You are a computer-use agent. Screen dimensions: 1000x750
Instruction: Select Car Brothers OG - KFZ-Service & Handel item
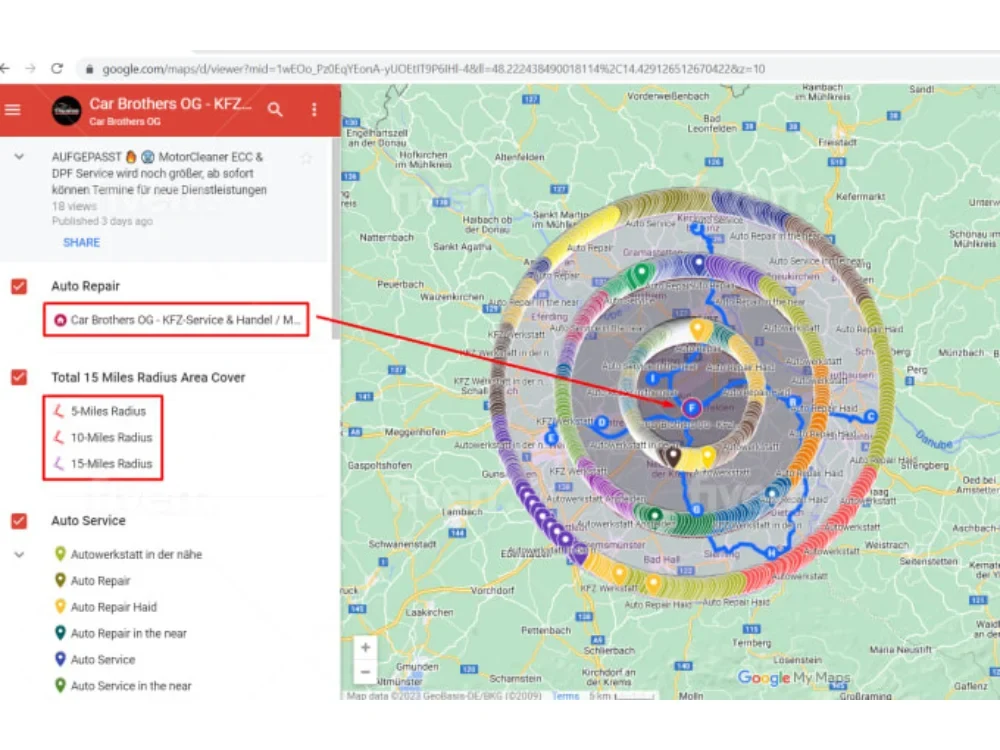(177, 320)
